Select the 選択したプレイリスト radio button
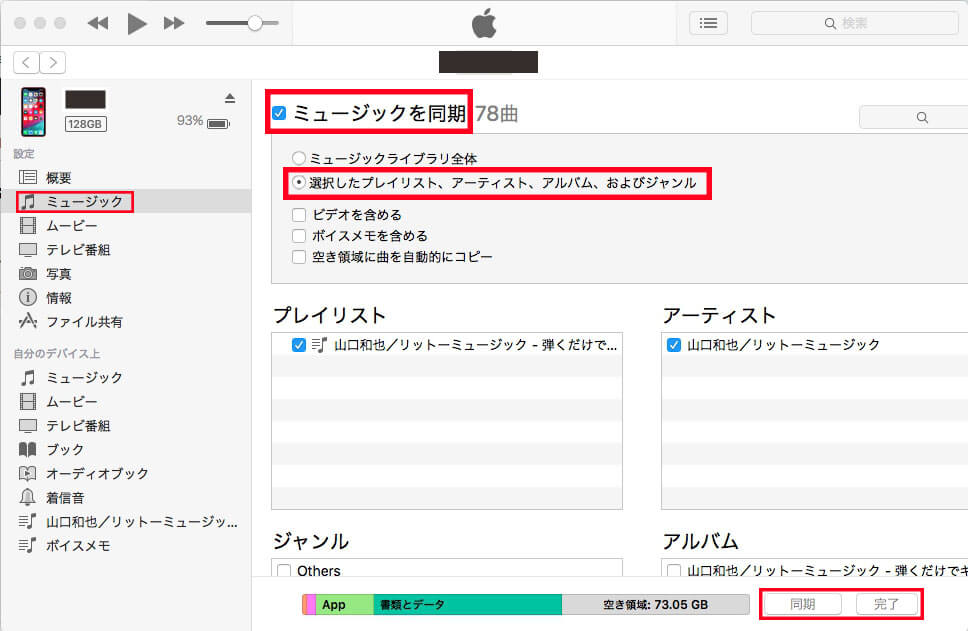968x631 pixels. [x=299, y=182]
